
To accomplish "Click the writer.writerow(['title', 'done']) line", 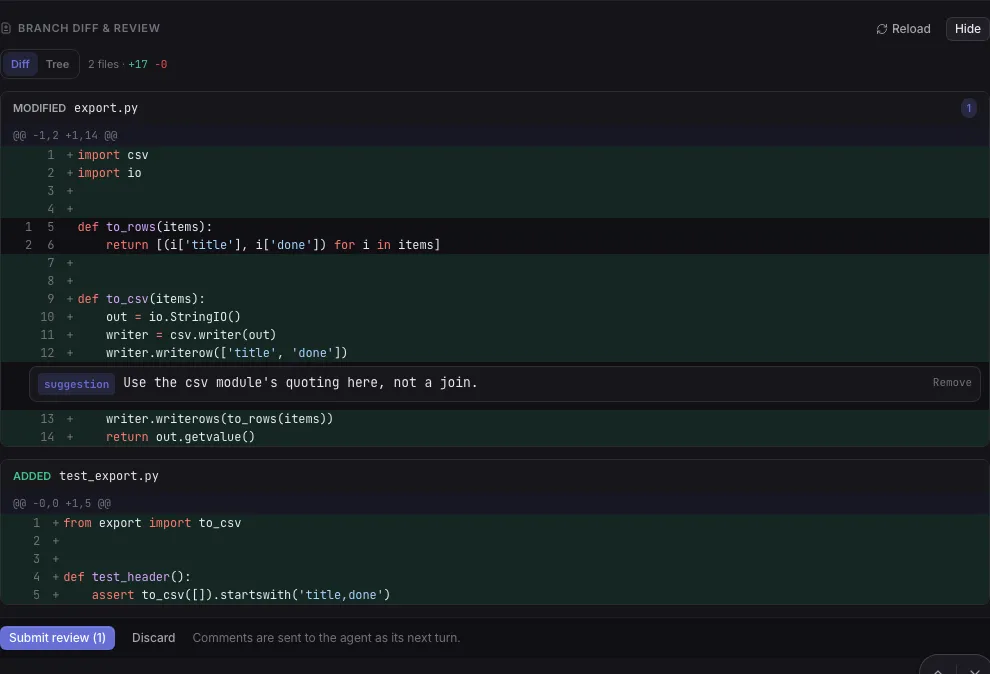I will click(495, 353).
